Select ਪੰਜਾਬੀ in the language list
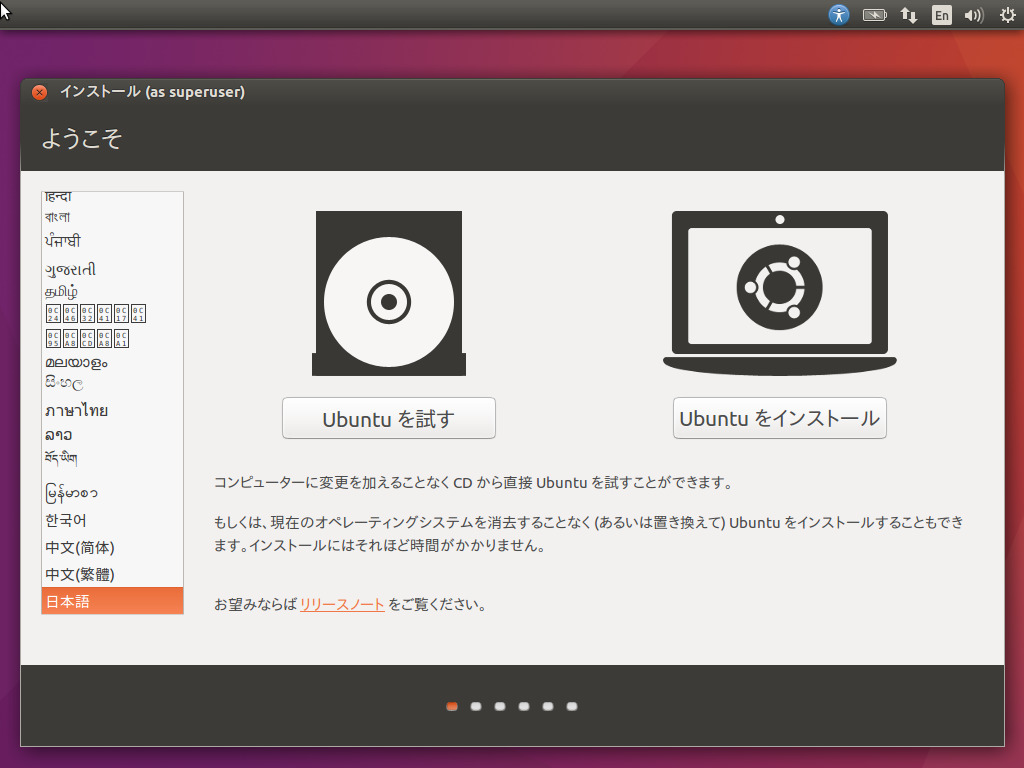The image size is (1024, 768). (x=112, y=240)
